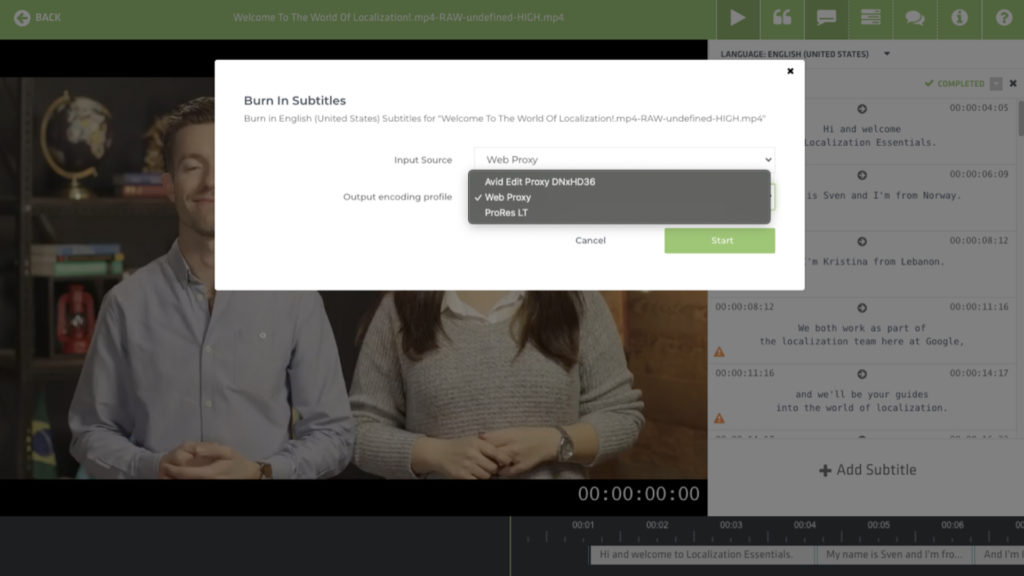Select 'Hi and welcome' clip on timeline
Viewport: 1024px width, 576px height.
tap(695, 554)
